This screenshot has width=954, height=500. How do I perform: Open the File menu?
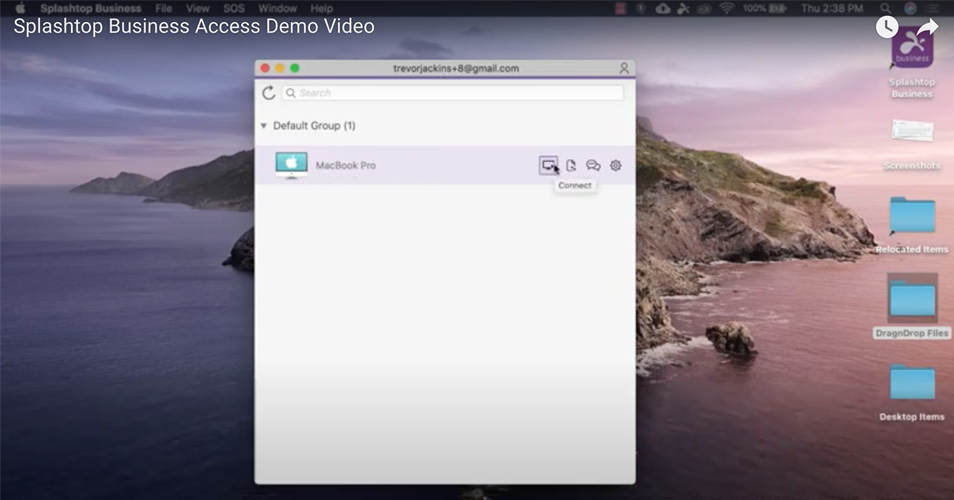tap(164, 9)
